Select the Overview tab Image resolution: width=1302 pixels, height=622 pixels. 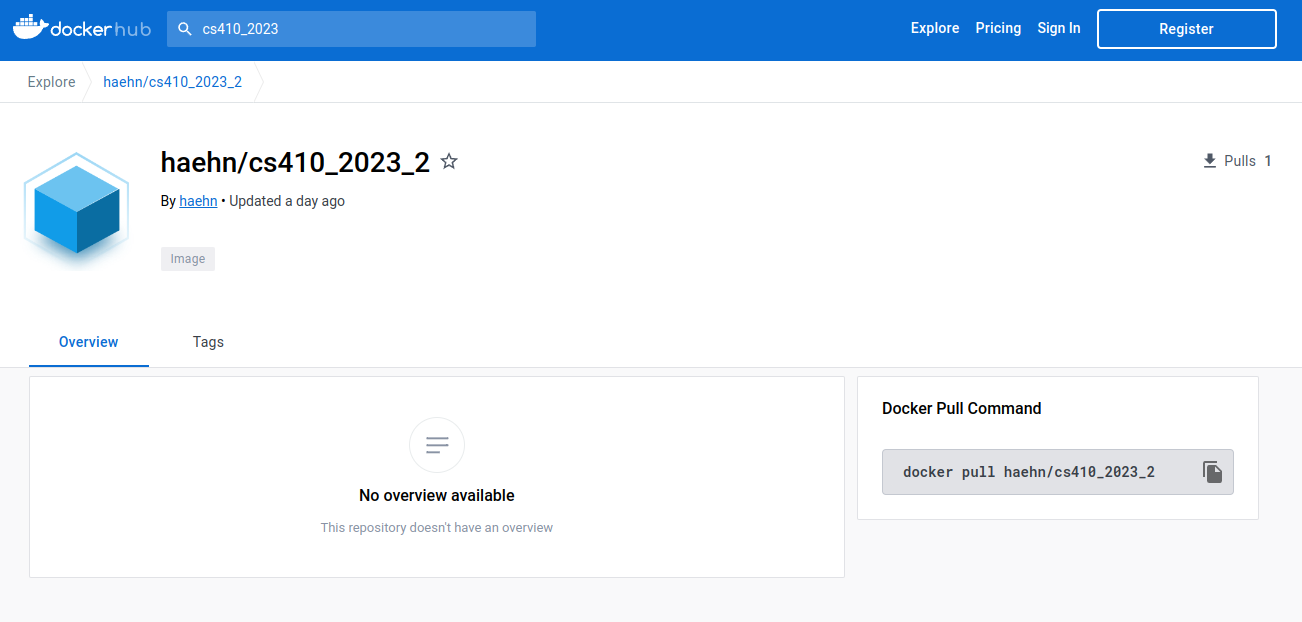pyautogui.click(x=89, y=342)
